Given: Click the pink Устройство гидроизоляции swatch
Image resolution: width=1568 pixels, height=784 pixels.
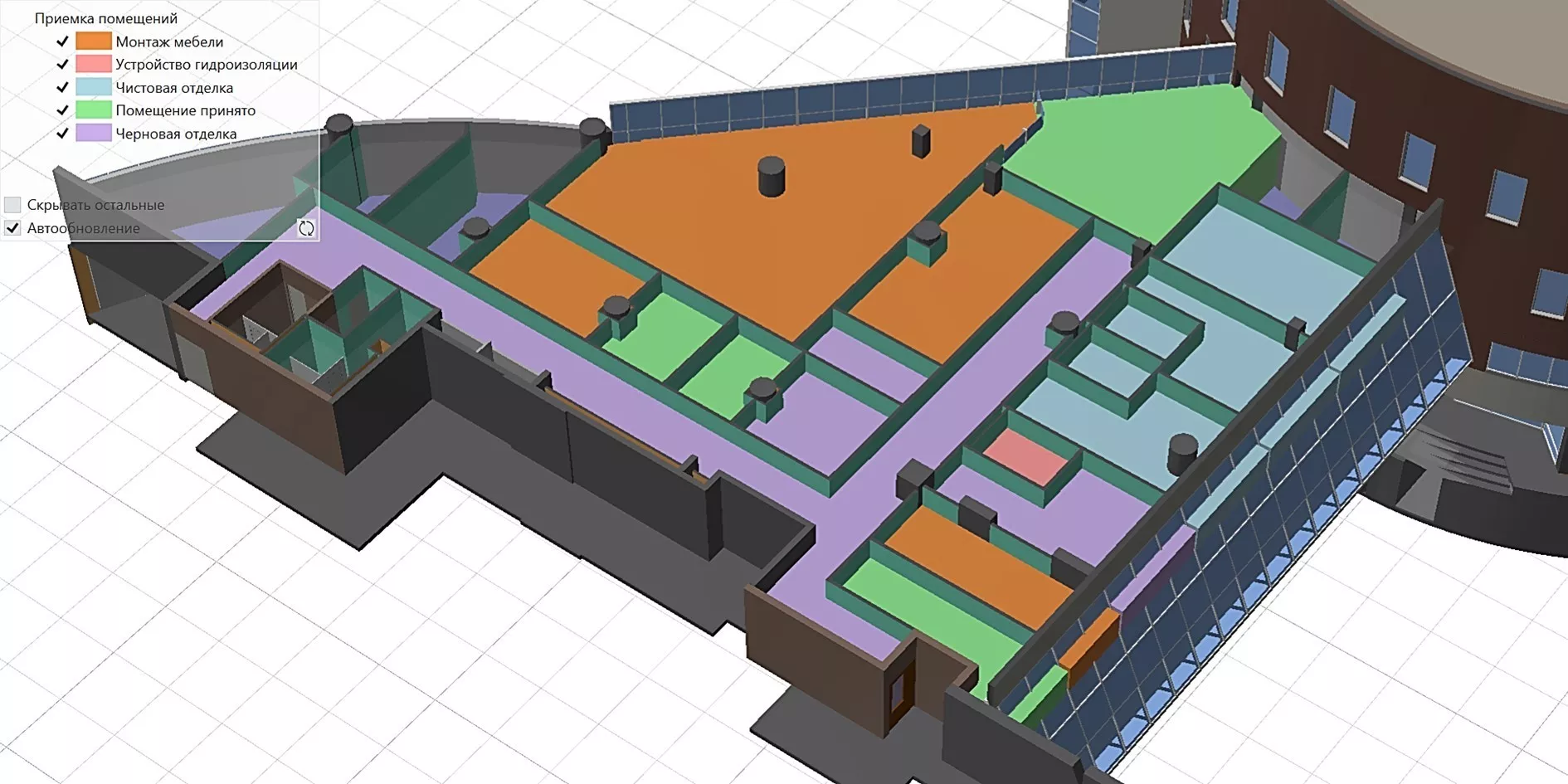Looking at the screenshot, I should (93, 64).
